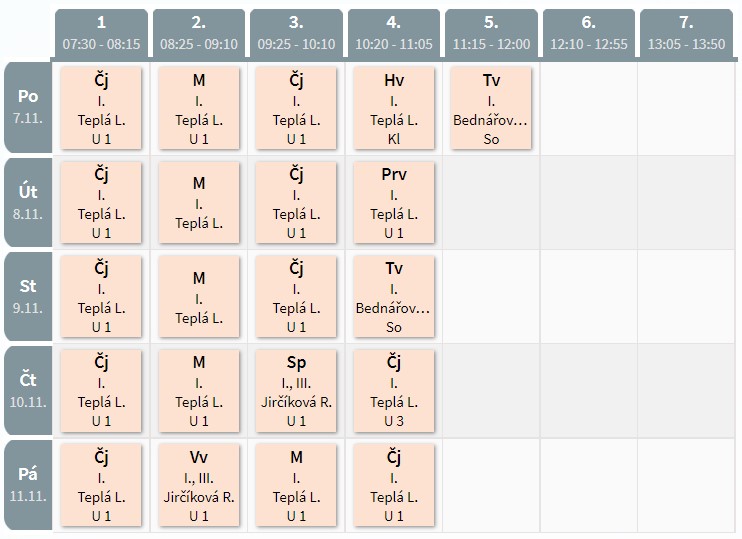742x539 pixels.
Task: Open Monday's Hv lesson in room Kl
Action: pyautogui.click(x=394, y=108)
